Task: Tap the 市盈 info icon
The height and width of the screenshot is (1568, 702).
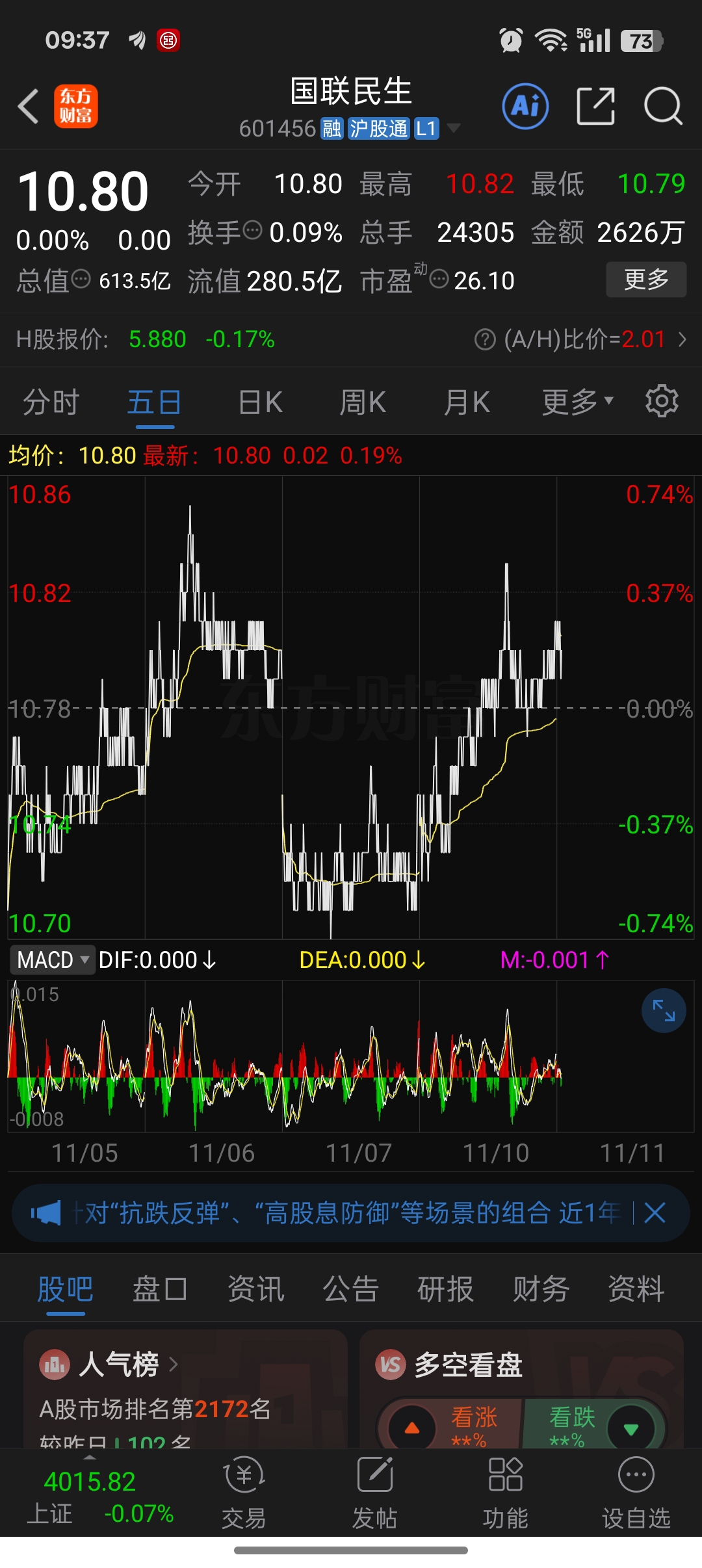Action: click(439, 279)
